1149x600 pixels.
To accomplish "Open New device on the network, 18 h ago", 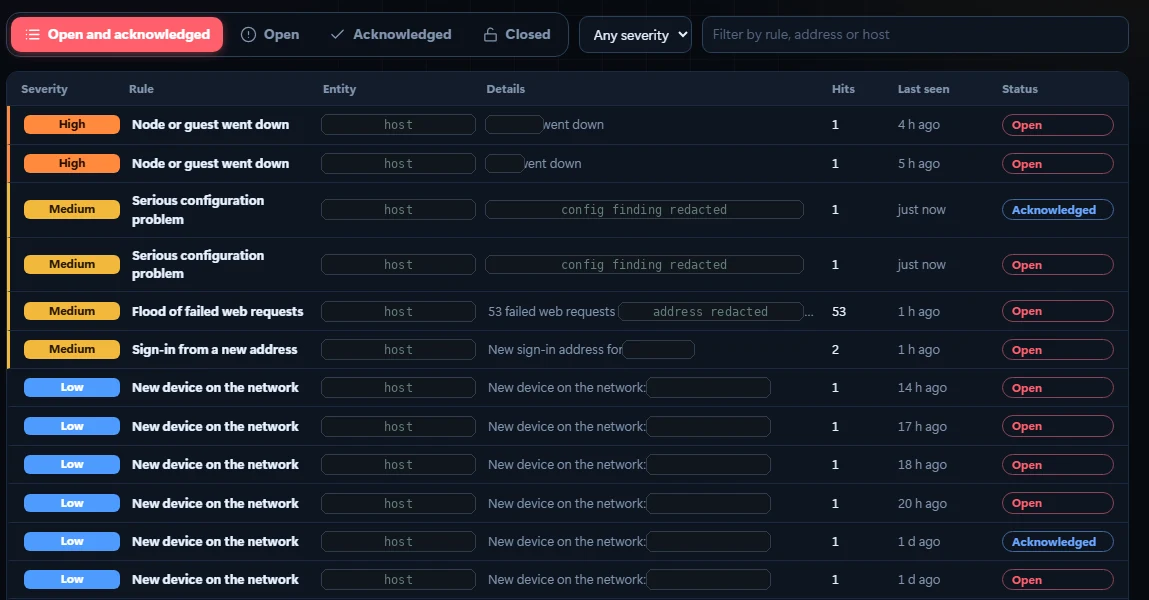I will pyautogui.click(x=215, y=464).
